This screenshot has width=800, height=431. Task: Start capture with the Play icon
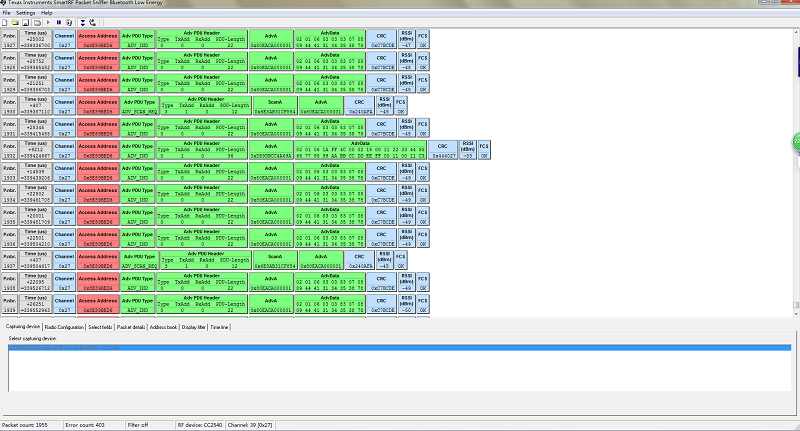pyautogui.click(x=48, y=22)
